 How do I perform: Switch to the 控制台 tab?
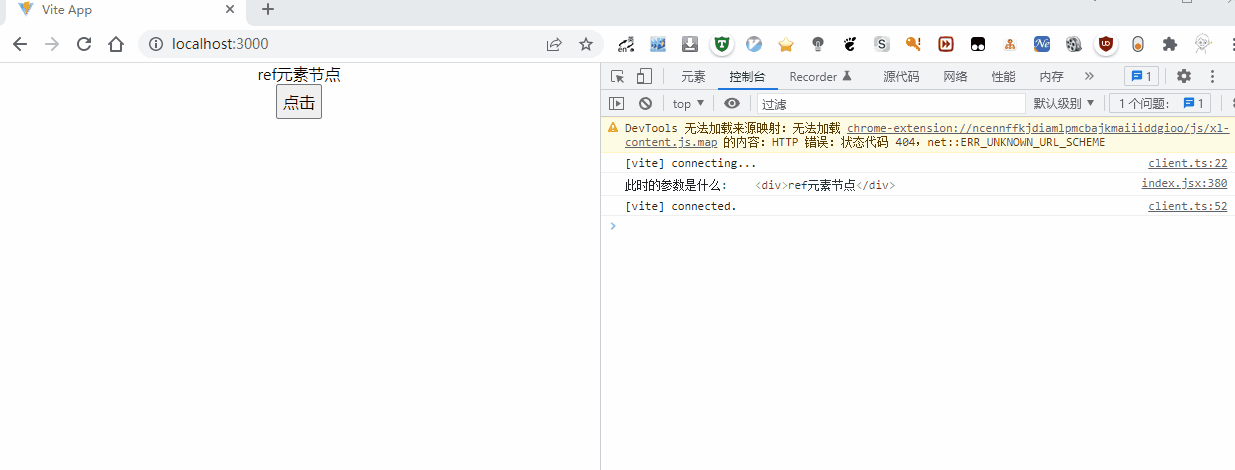tap(747, 76)
